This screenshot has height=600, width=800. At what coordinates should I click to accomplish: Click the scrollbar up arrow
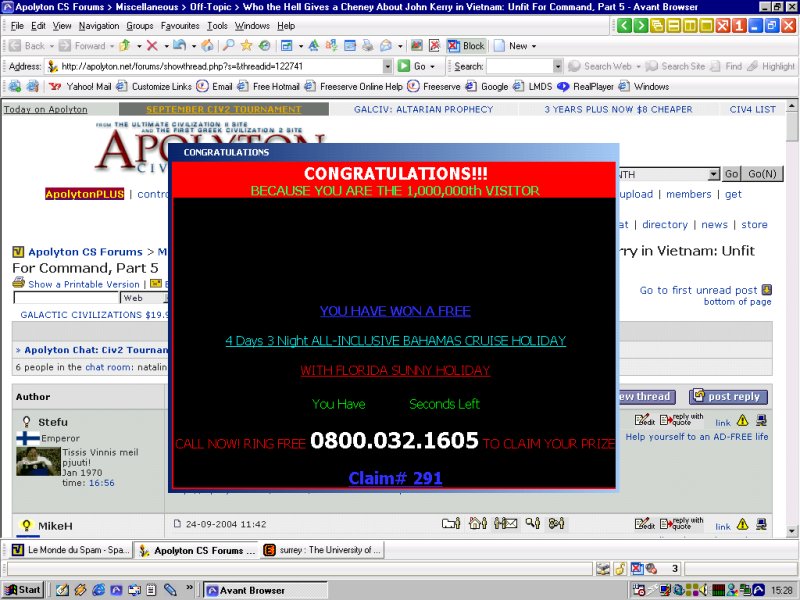click(792, 106)
